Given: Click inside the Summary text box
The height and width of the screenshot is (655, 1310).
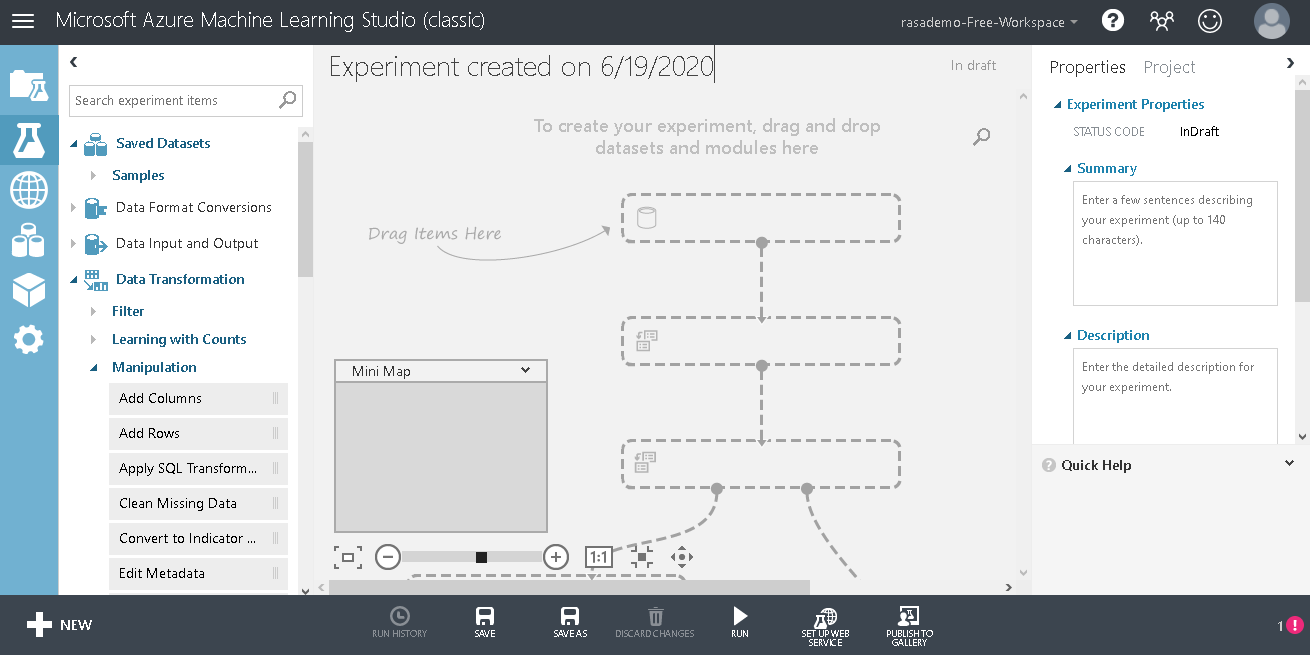Looking at the screenshot, I should pos(1174,243).
